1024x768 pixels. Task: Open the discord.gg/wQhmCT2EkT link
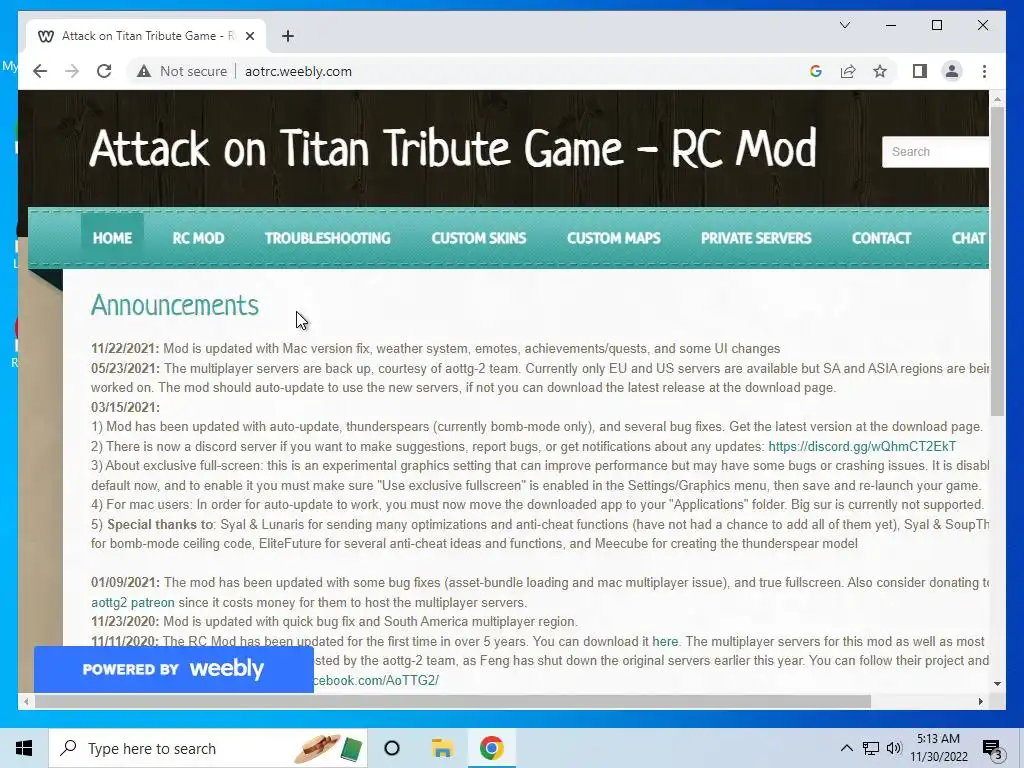tap(862, 447)
